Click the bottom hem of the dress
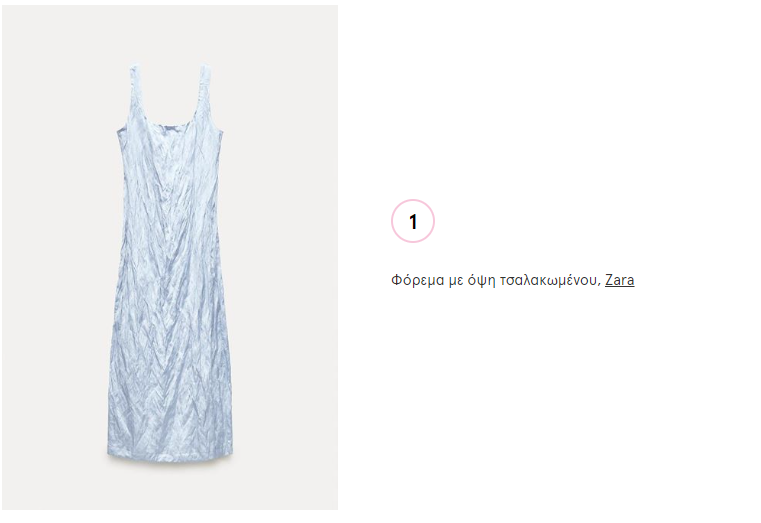 pos(170,454)
